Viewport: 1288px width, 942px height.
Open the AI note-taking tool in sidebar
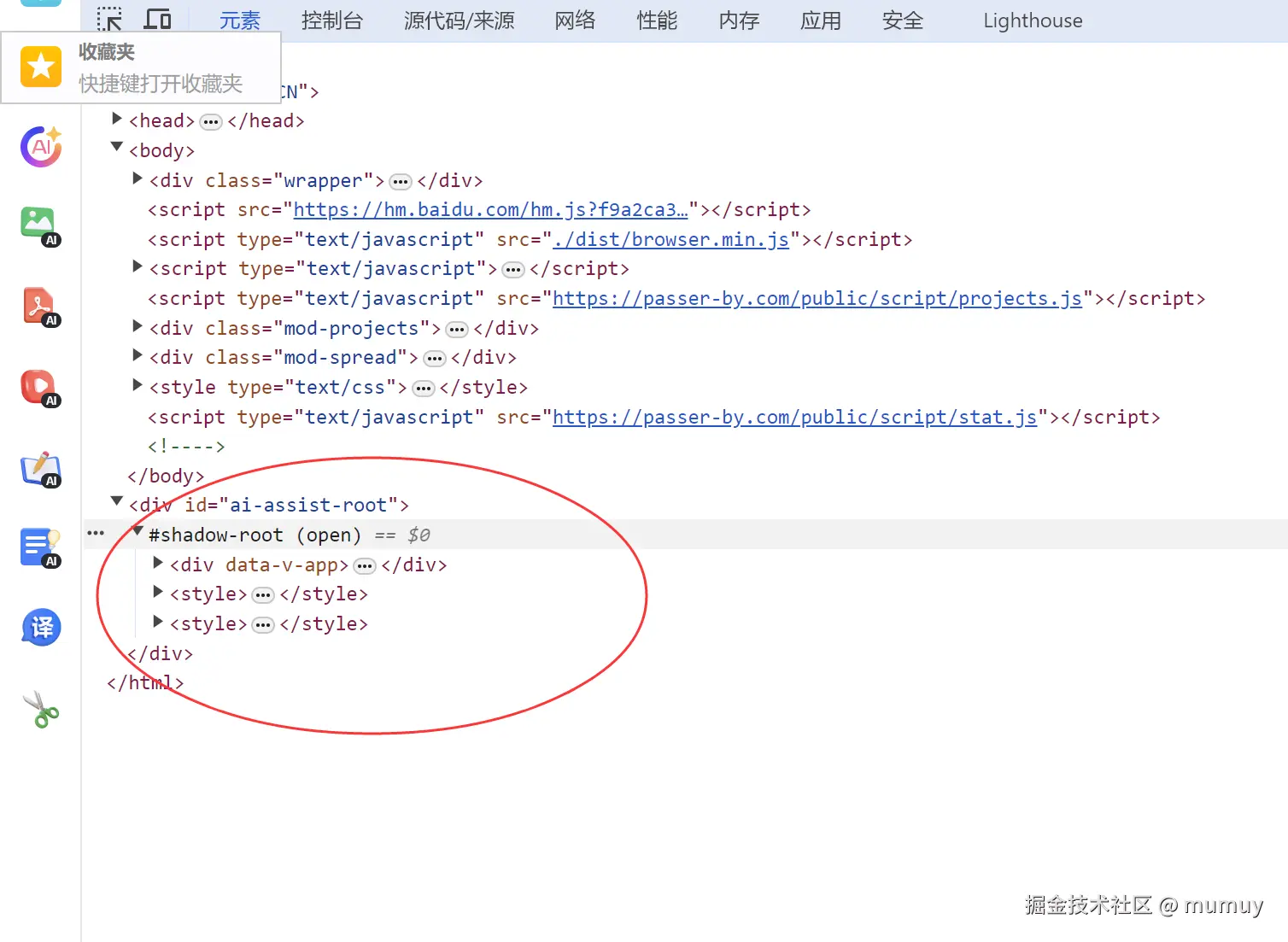(x=40, y=468)
